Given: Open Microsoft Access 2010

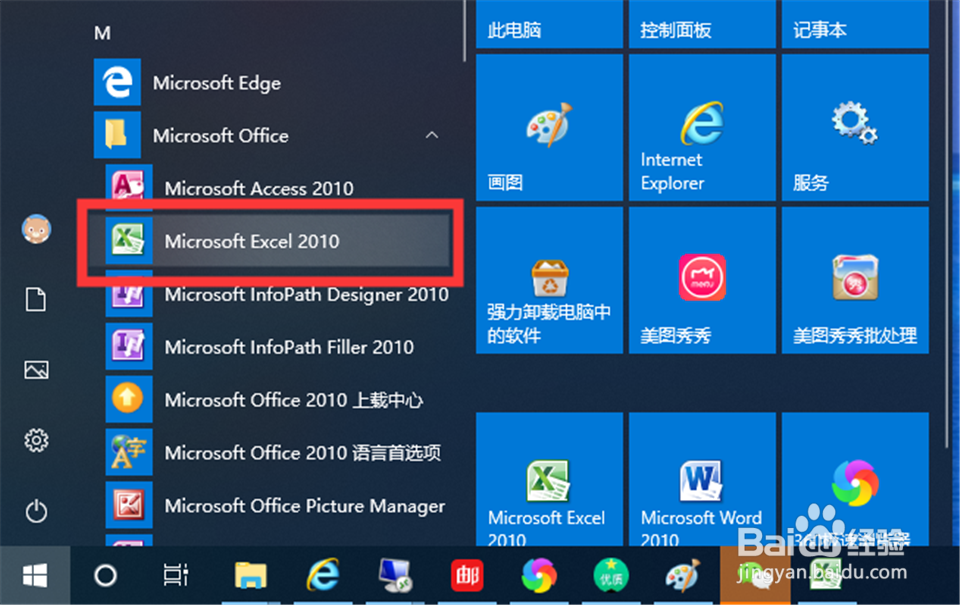Looking at the screenshot, I should (x=251, y=188).
